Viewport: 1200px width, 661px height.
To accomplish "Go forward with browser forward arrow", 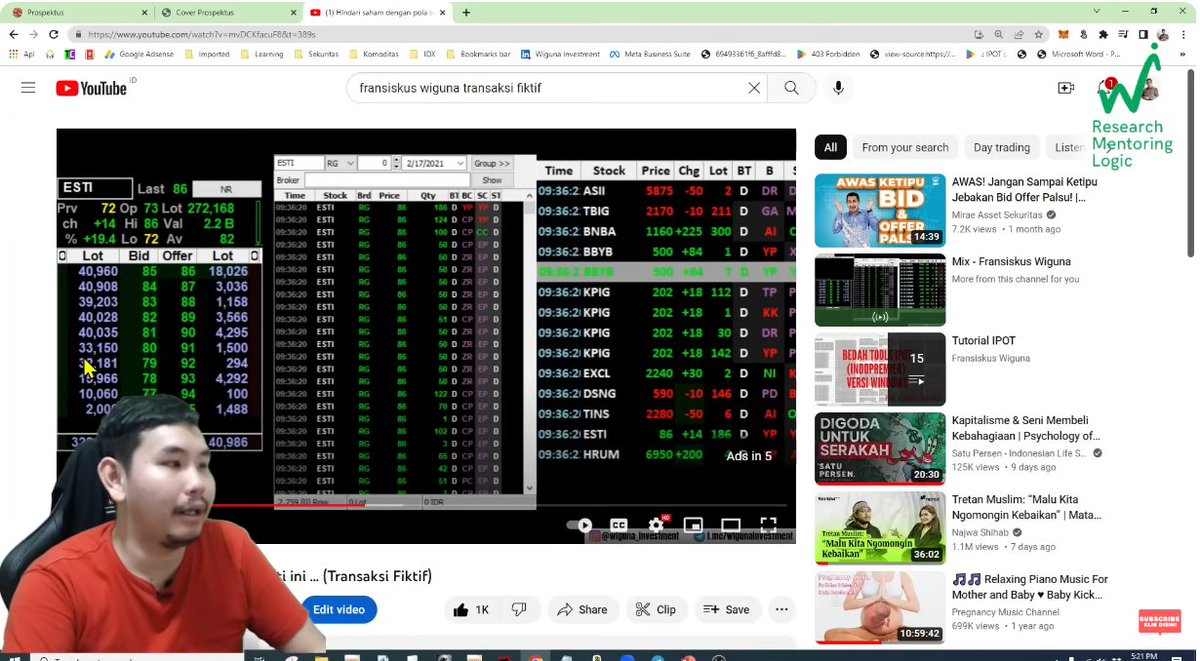I will coord(35,34).
